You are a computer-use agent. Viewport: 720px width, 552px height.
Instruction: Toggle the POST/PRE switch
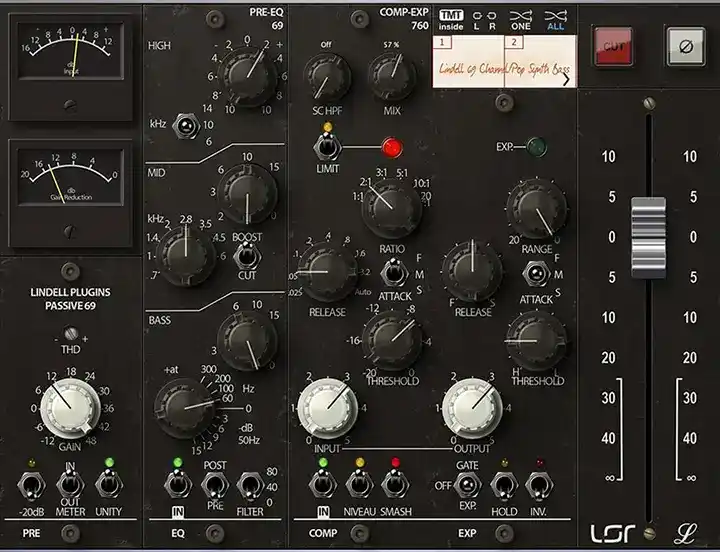click(215, 486)
